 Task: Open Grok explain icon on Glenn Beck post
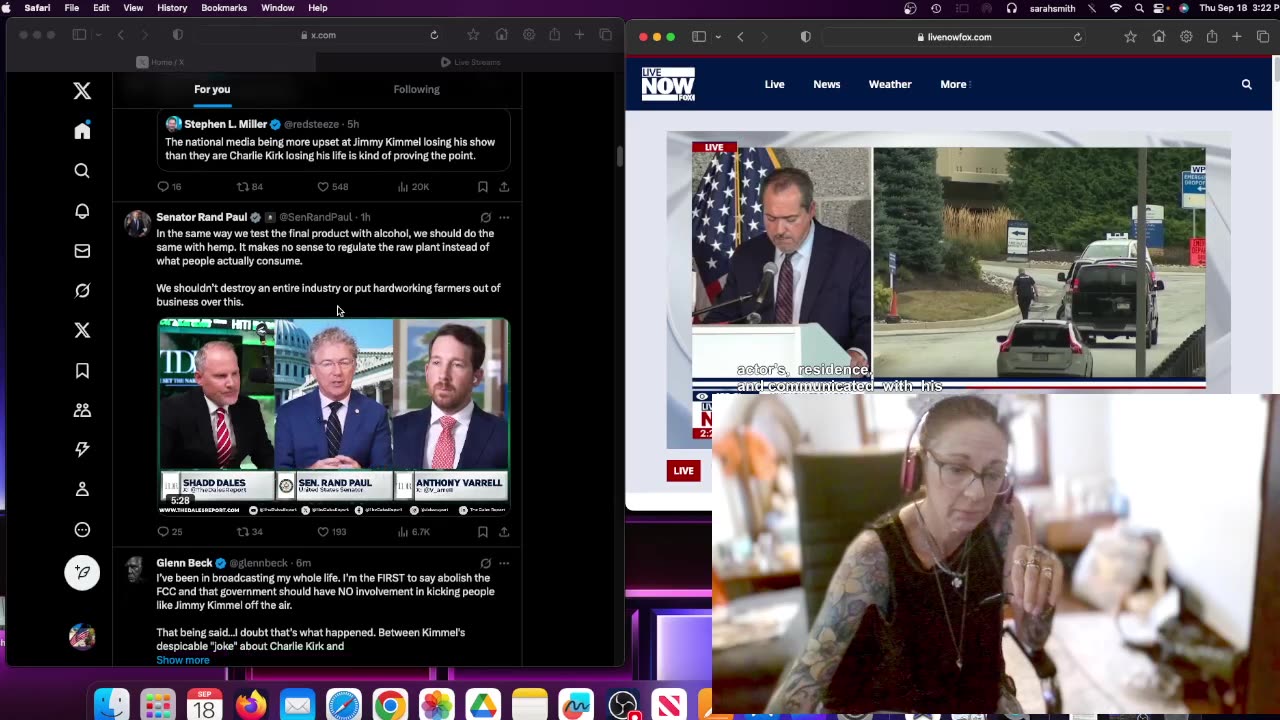[485, 563]
